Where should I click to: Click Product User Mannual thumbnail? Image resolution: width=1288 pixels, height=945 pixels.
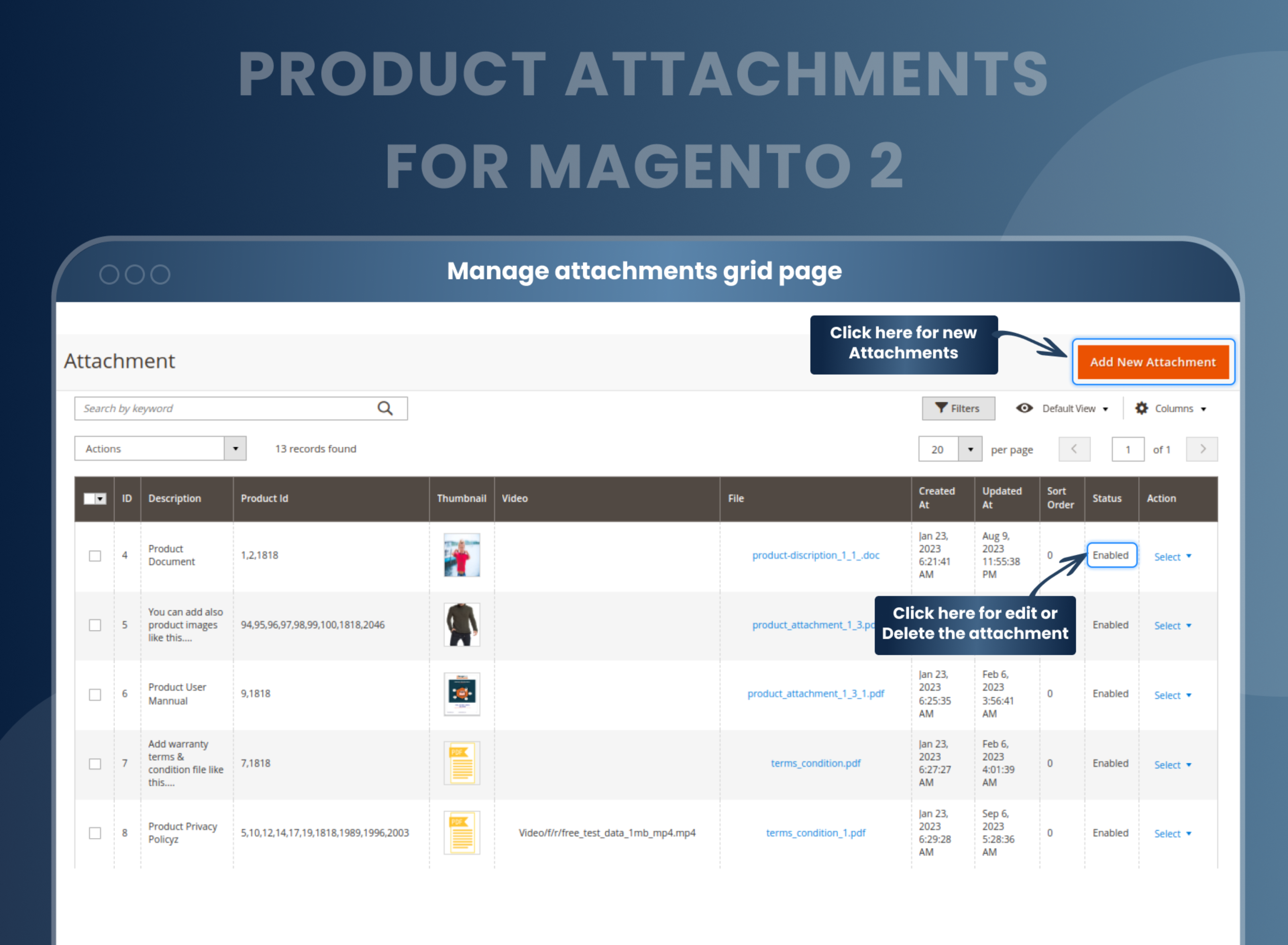coord(462,694)
